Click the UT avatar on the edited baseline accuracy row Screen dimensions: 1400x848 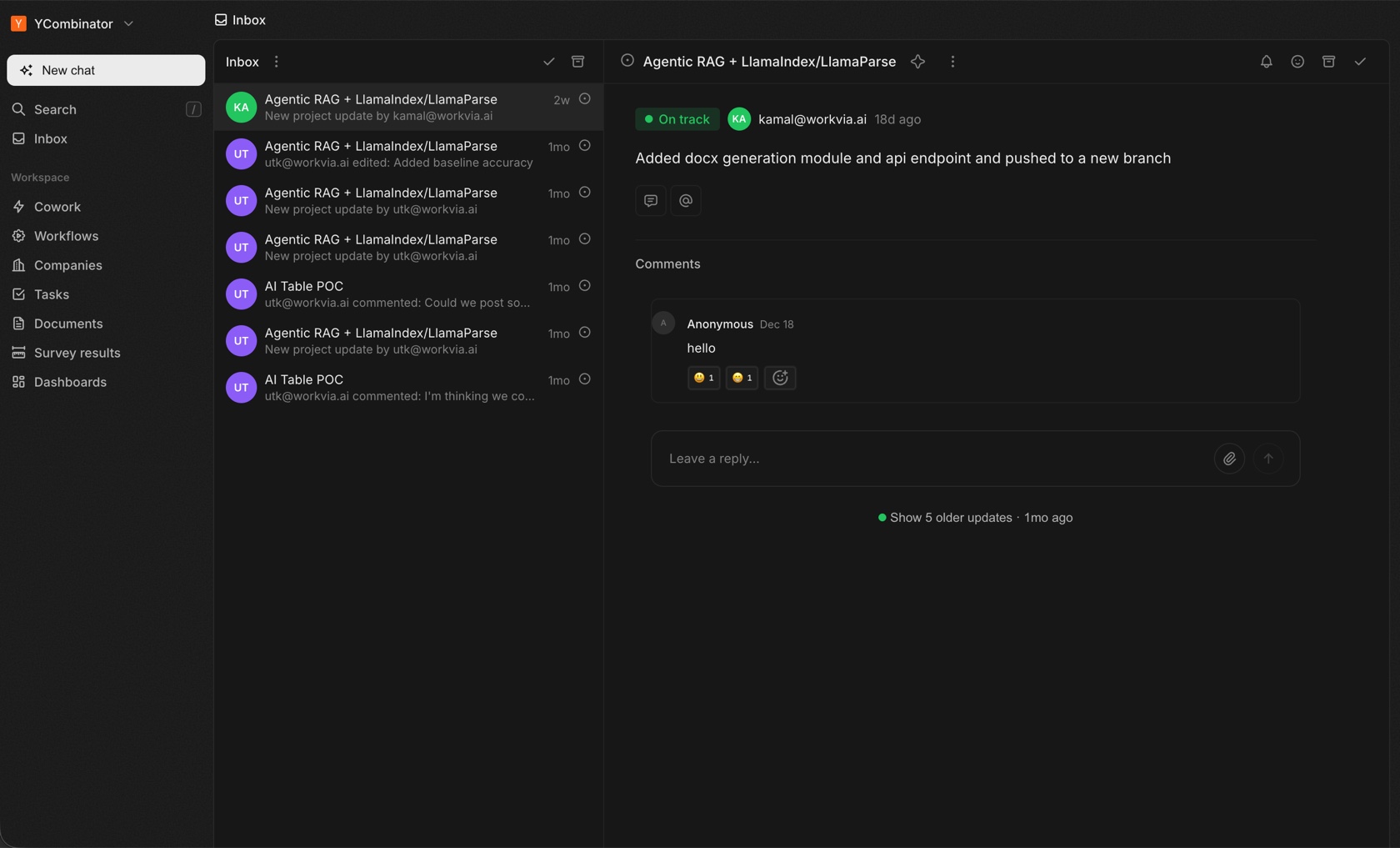coord(241,153)
